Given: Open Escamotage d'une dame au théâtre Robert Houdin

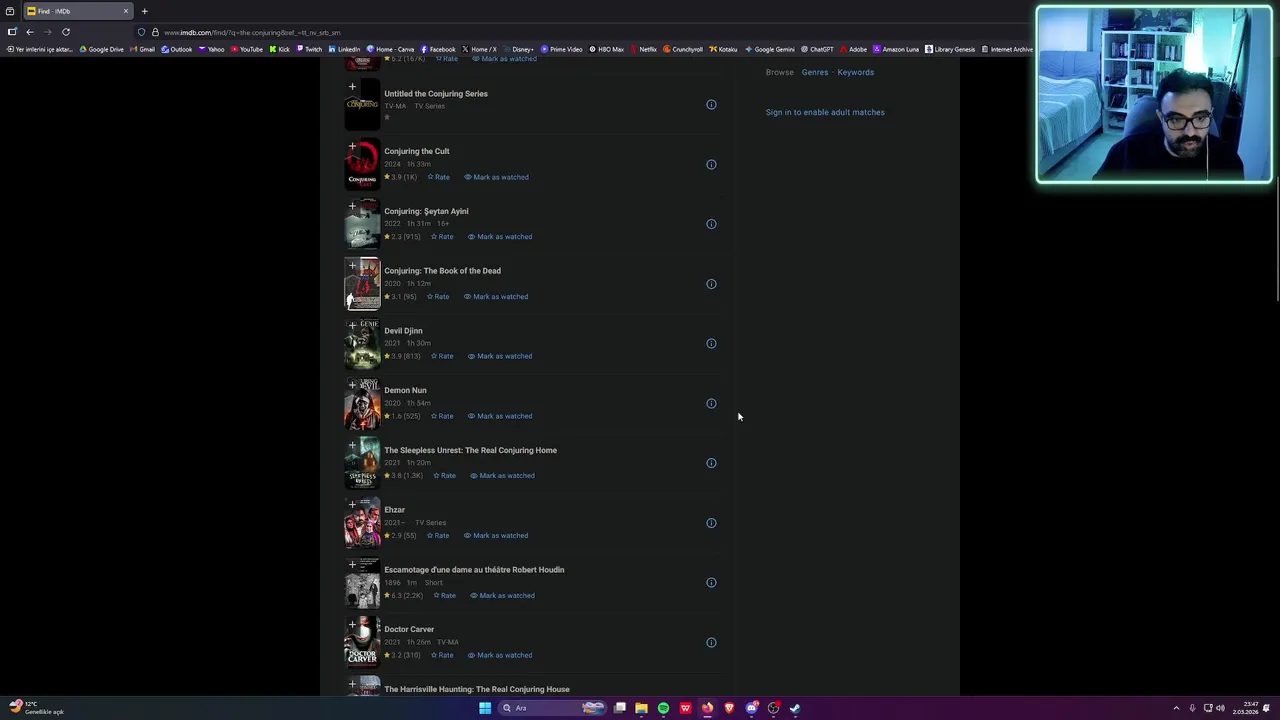Looking at the screenshot, I should point(474,570).
